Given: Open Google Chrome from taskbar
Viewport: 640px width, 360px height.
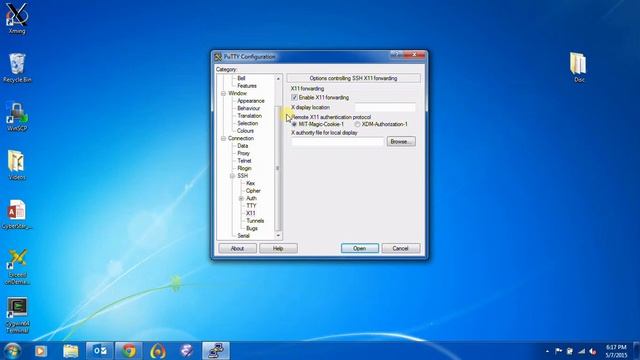Looking at the screenshot, I should [129, 351].
